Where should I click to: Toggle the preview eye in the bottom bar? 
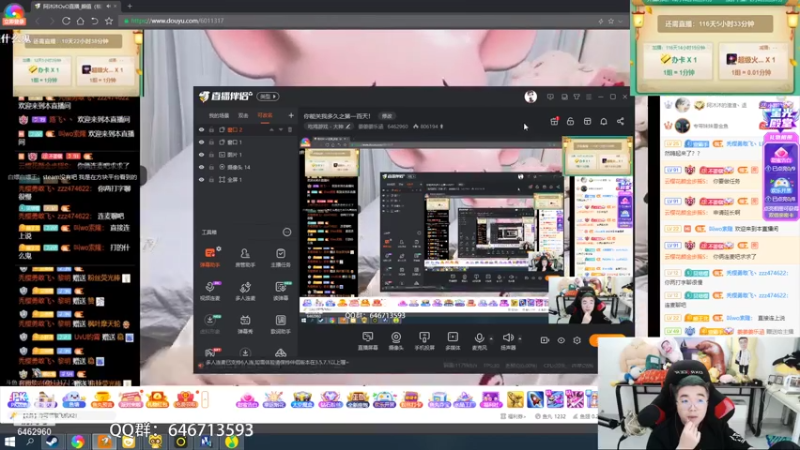(561, 340)
